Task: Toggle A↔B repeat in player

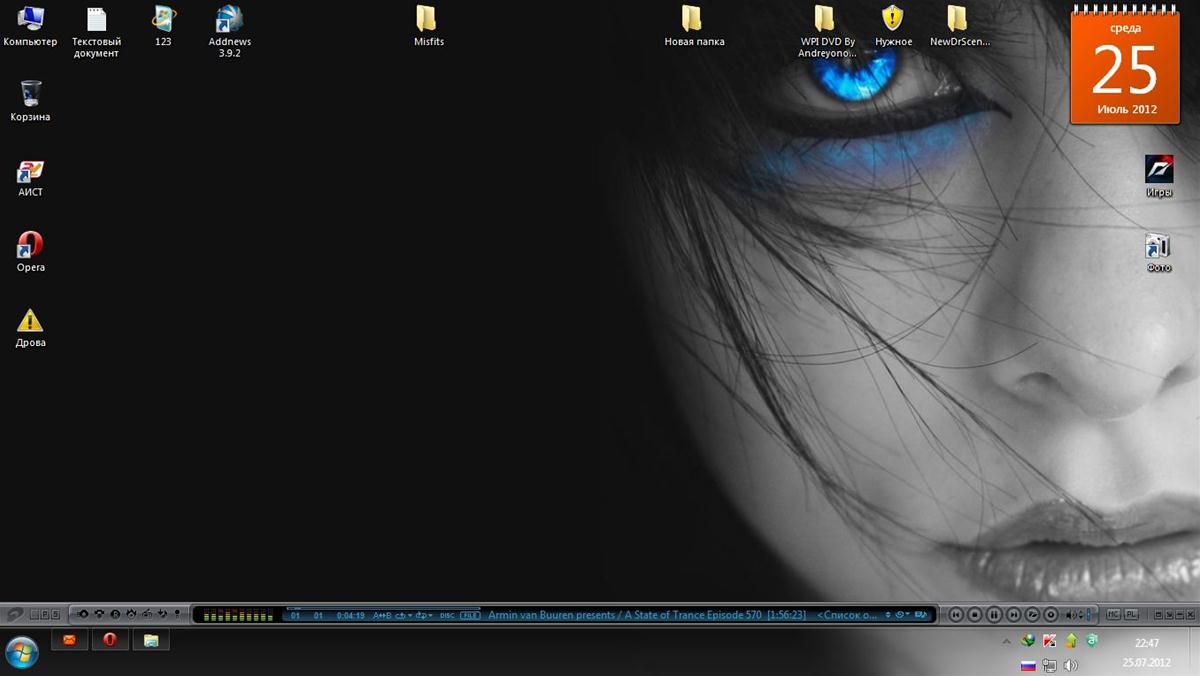Action: (382, 615)
